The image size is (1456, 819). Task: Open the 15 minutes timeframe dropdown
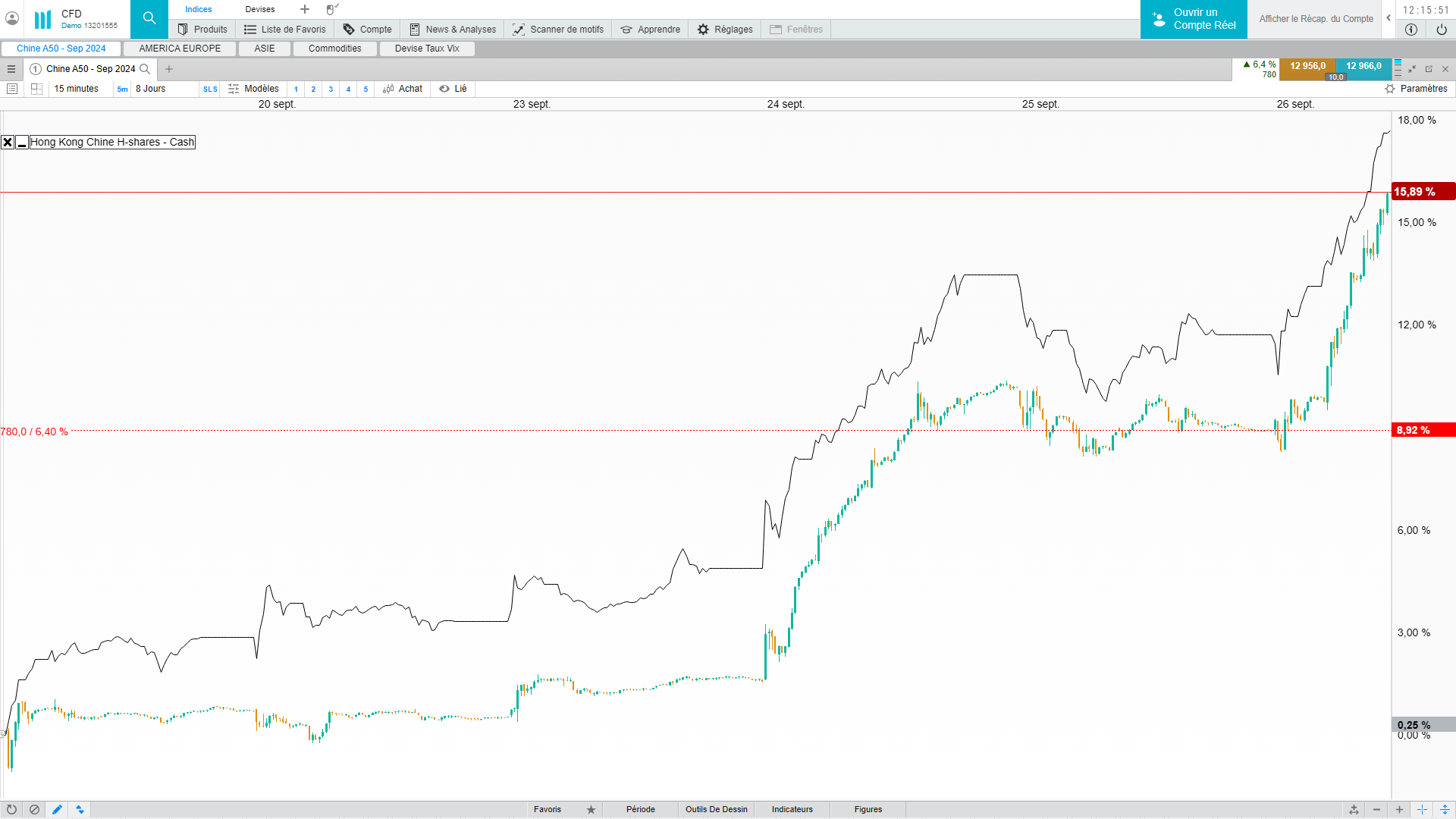[x=76, y=89]
